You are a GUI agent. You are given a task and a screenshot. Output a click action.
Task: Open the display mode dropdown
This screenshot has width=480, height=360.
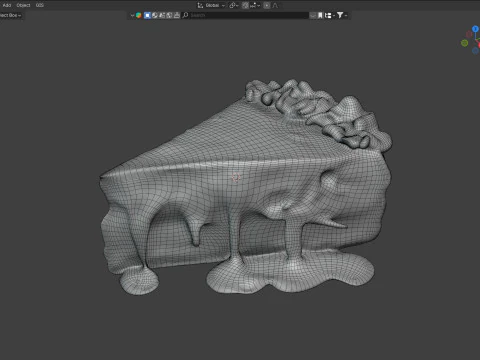(x=329, y=15)
